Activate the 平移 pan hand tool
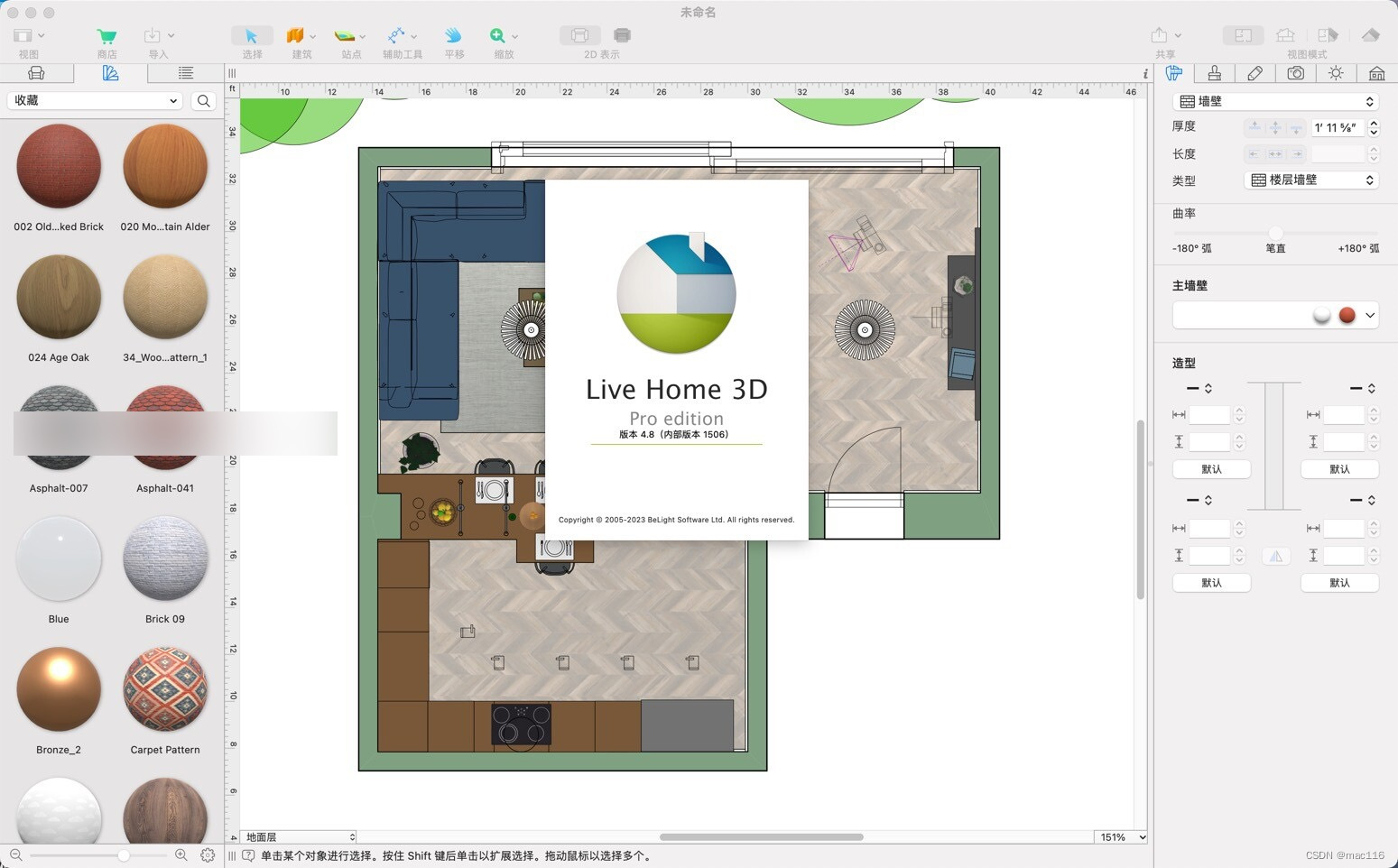 click(453, 35)
